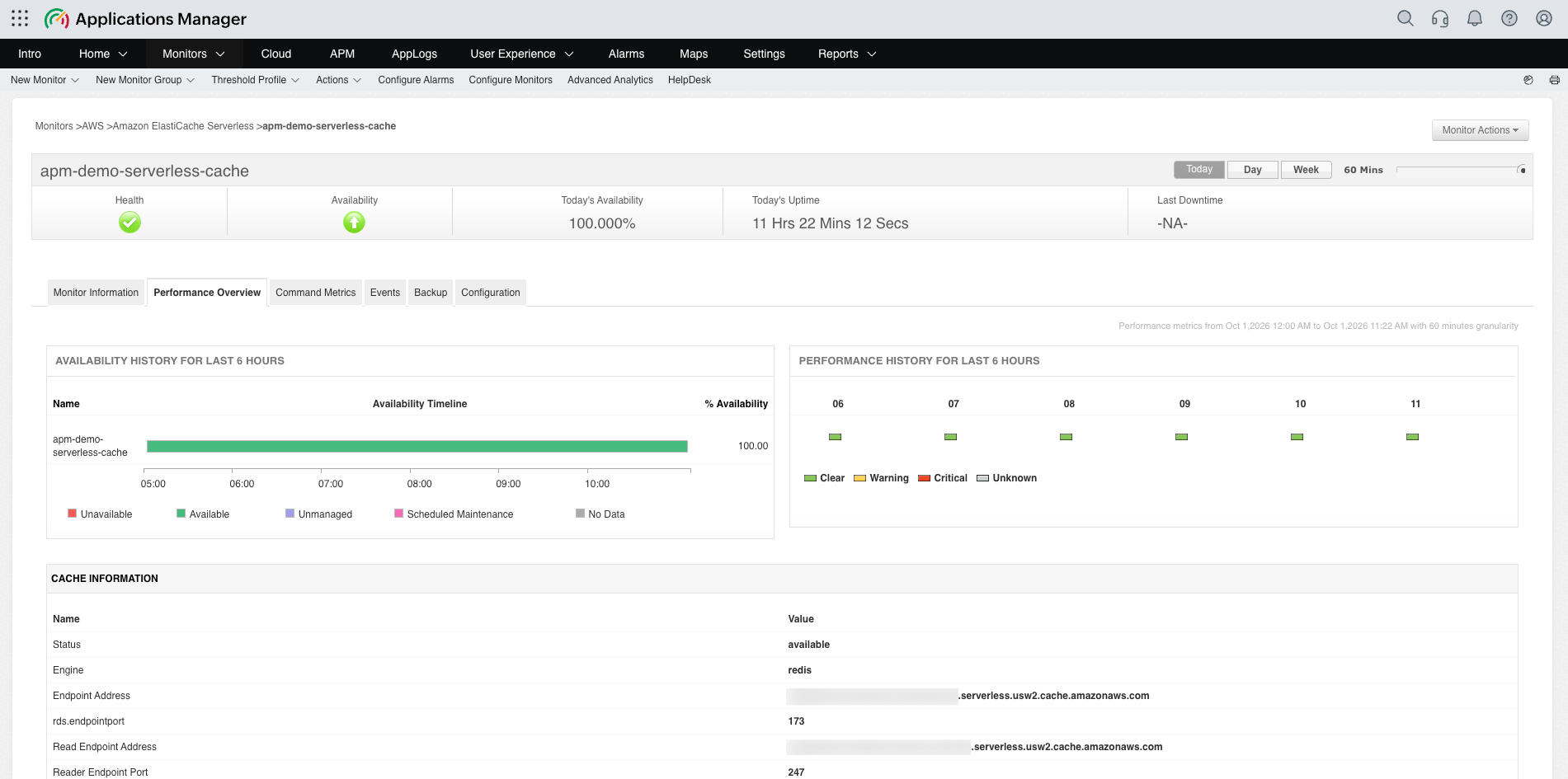Switch to the Monitor Information tab
1568x779 pixels.
coord(96,293)
